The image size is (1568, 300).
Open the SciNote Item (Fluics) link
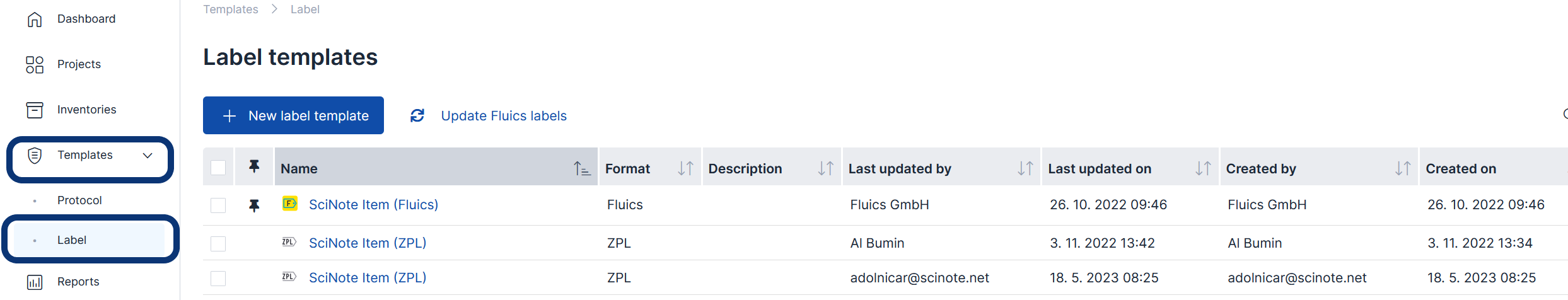(373, 205)
